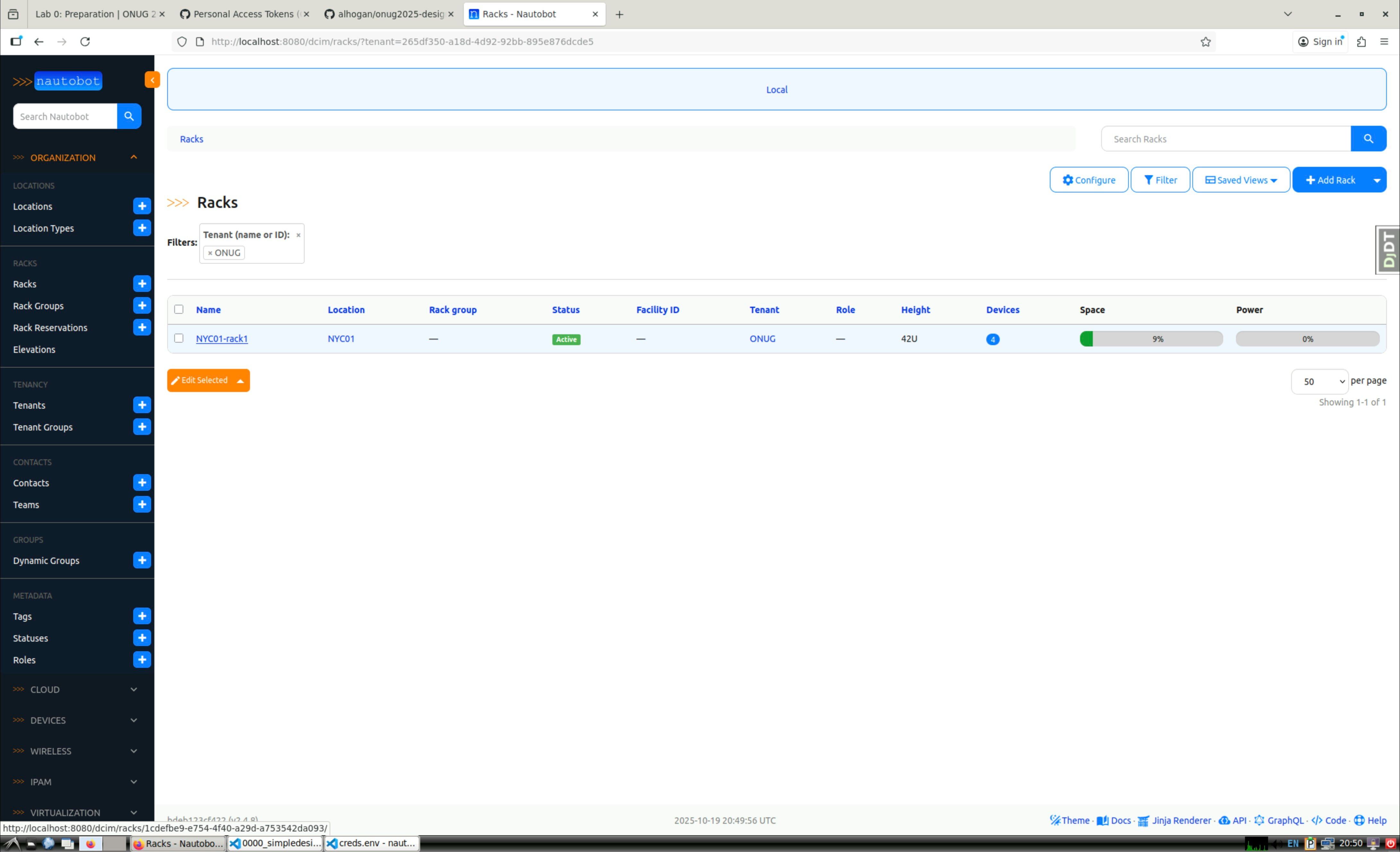Click the Space utilization bar showing 9%
Viewport: 1400px width, 852px height.
pyautogui.click(x=1151, y=339)
